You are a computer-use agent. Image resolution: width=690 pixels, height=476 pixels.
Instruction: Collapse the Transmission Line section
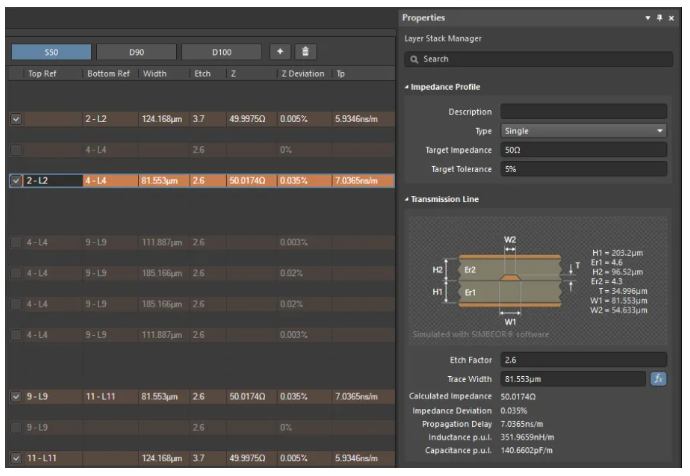406,199
